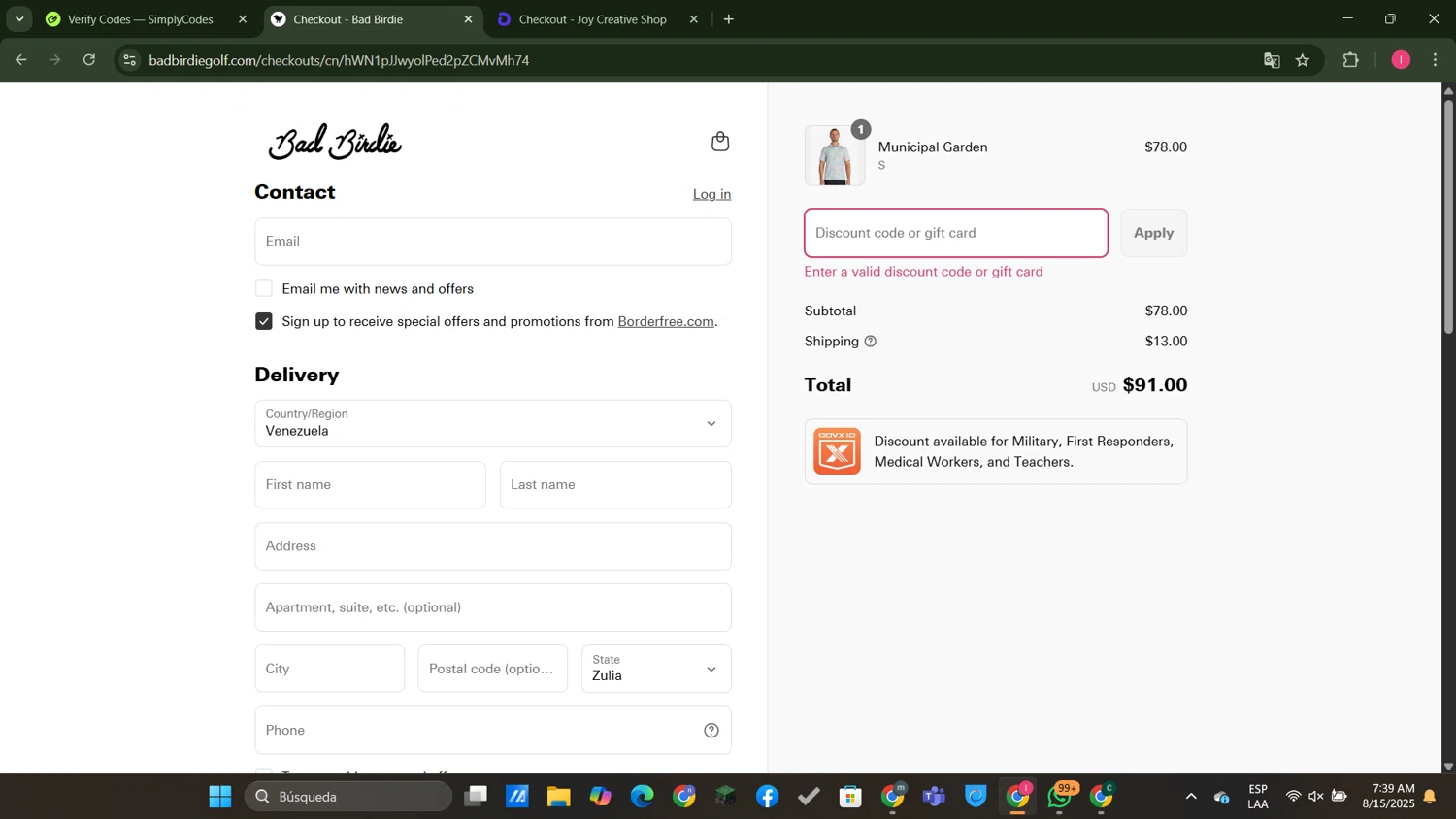Viewport: 1456px width, 819px height.
Task: Open File Explorer from the taskbar
Action: [558, 797]
